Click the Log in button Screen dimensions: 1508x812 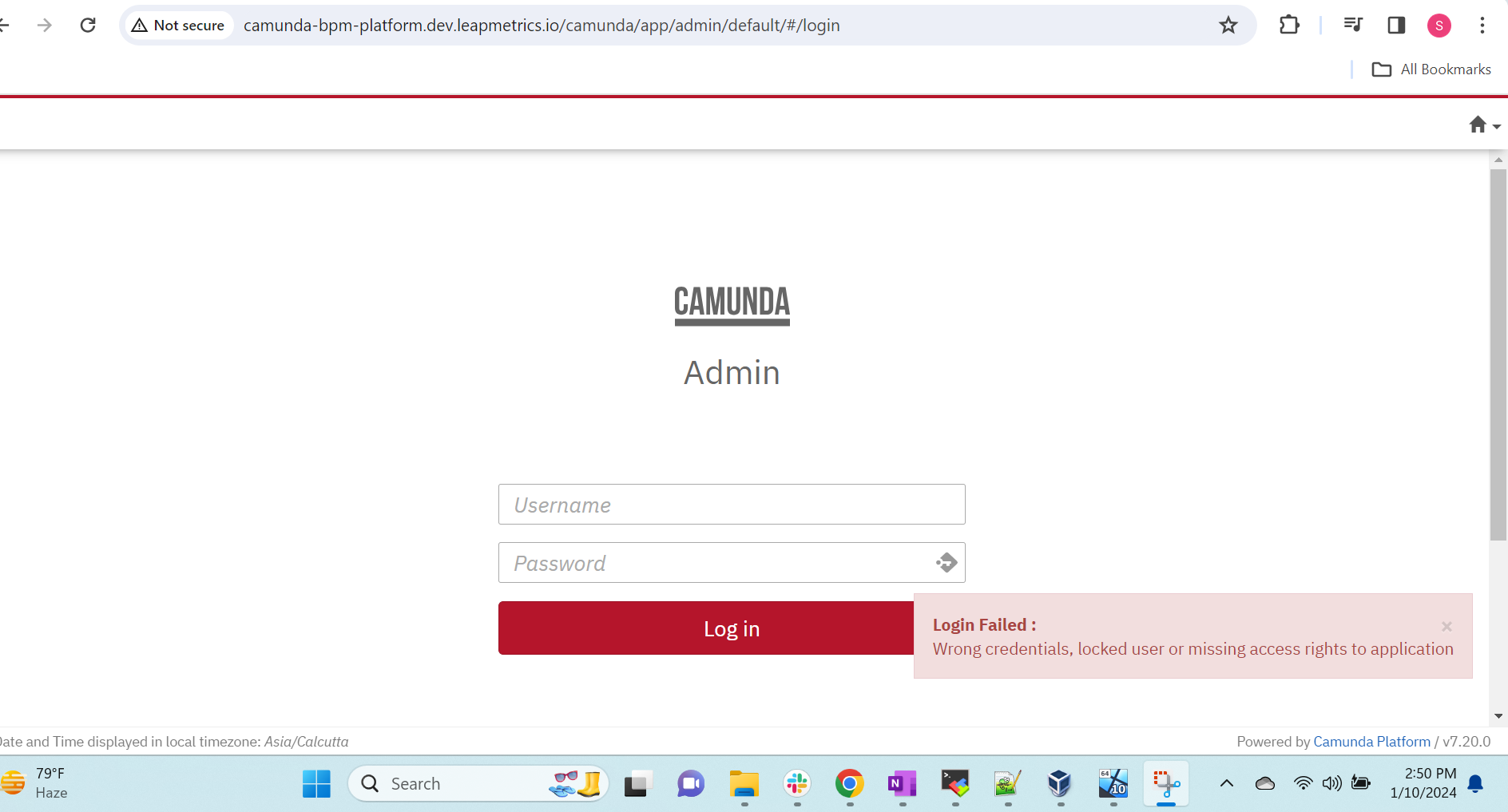(x=706, y=628)
